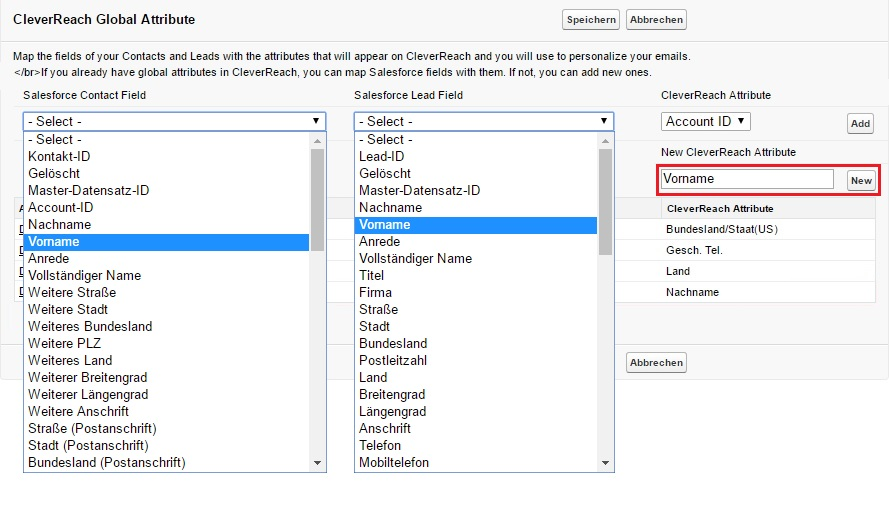The height and width of the screenshot is (517, 889).
Task: Select Straße in the lead field list
Action: (476, 310)
